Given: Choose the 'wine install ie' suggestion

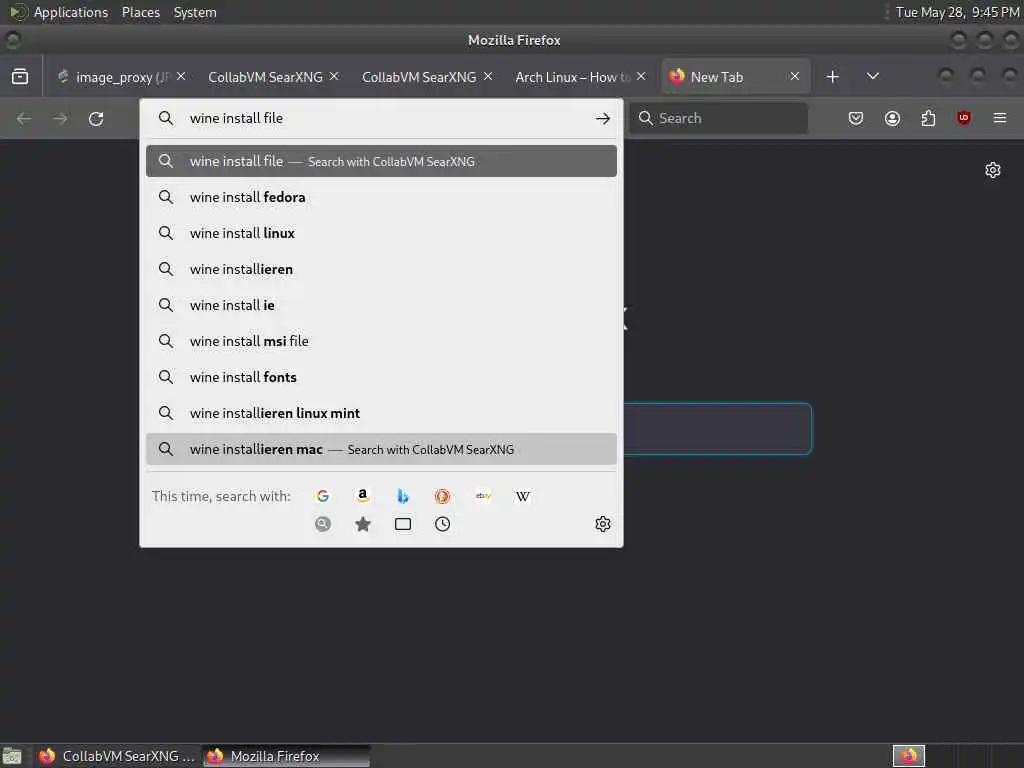Looking at the screenshot, I should pos(381,305).
